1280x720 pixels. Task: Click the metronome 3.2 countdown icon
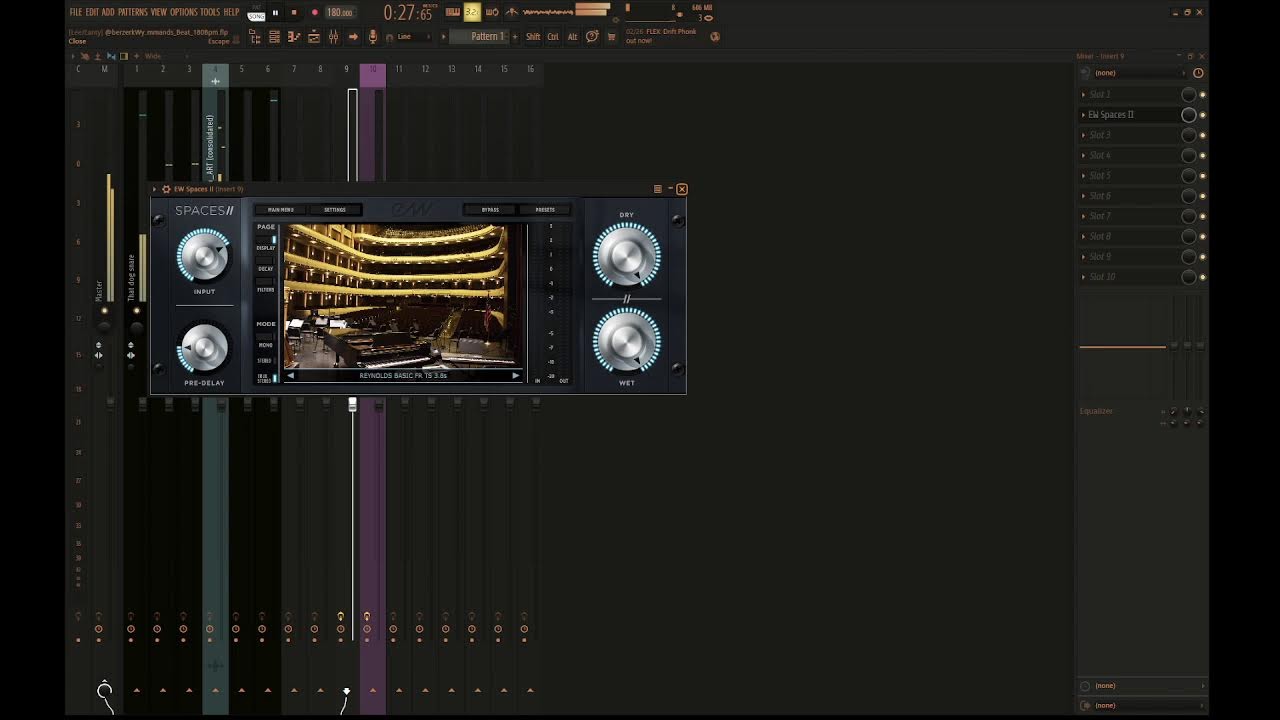pos(472,12)
